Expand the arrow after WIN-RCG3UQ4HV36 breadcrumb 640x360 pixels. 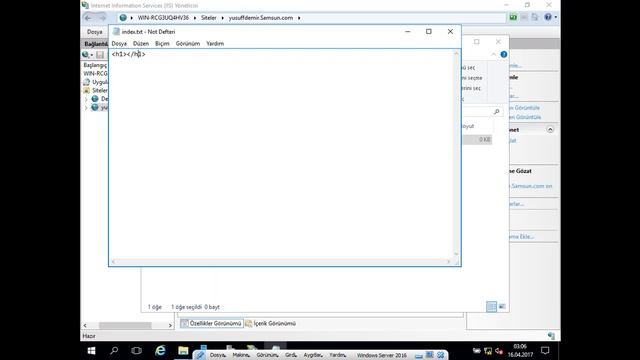(x=195, y=18)
